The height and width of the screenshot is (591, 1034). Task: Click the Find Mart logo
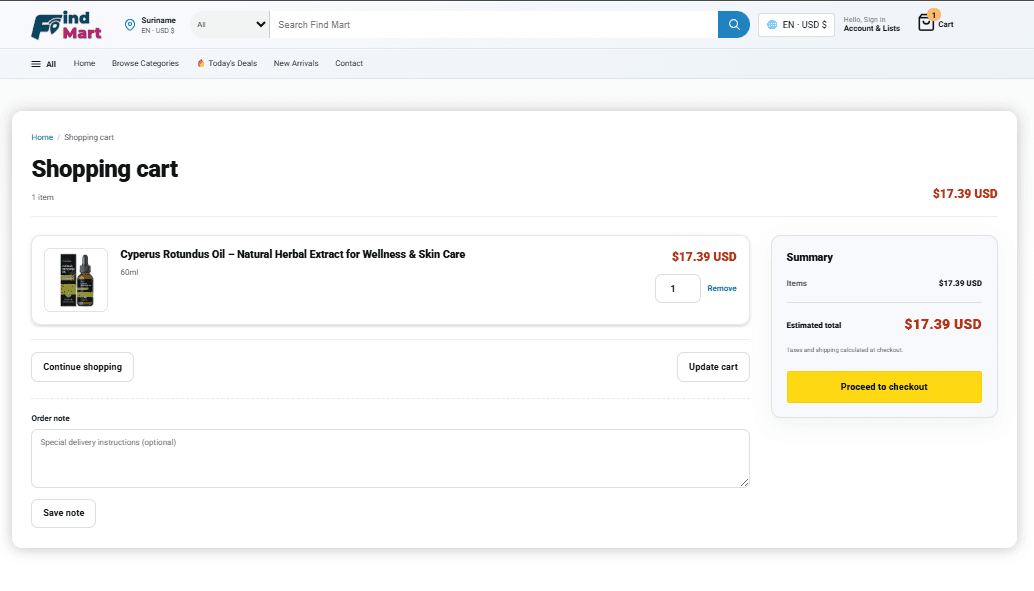tap(66, 25)
